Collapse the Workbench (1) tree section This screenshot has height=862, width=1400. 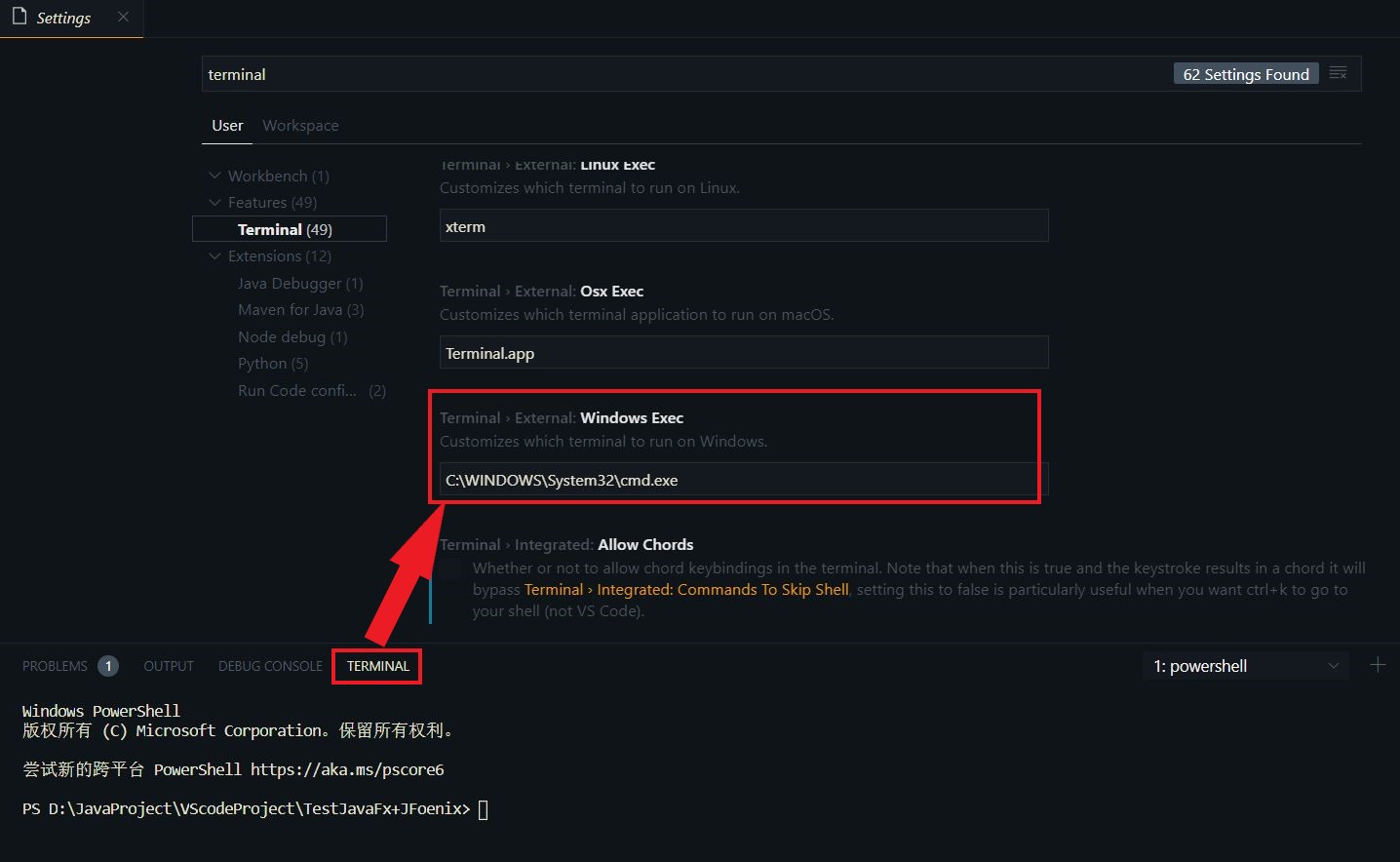coord(214,176)
